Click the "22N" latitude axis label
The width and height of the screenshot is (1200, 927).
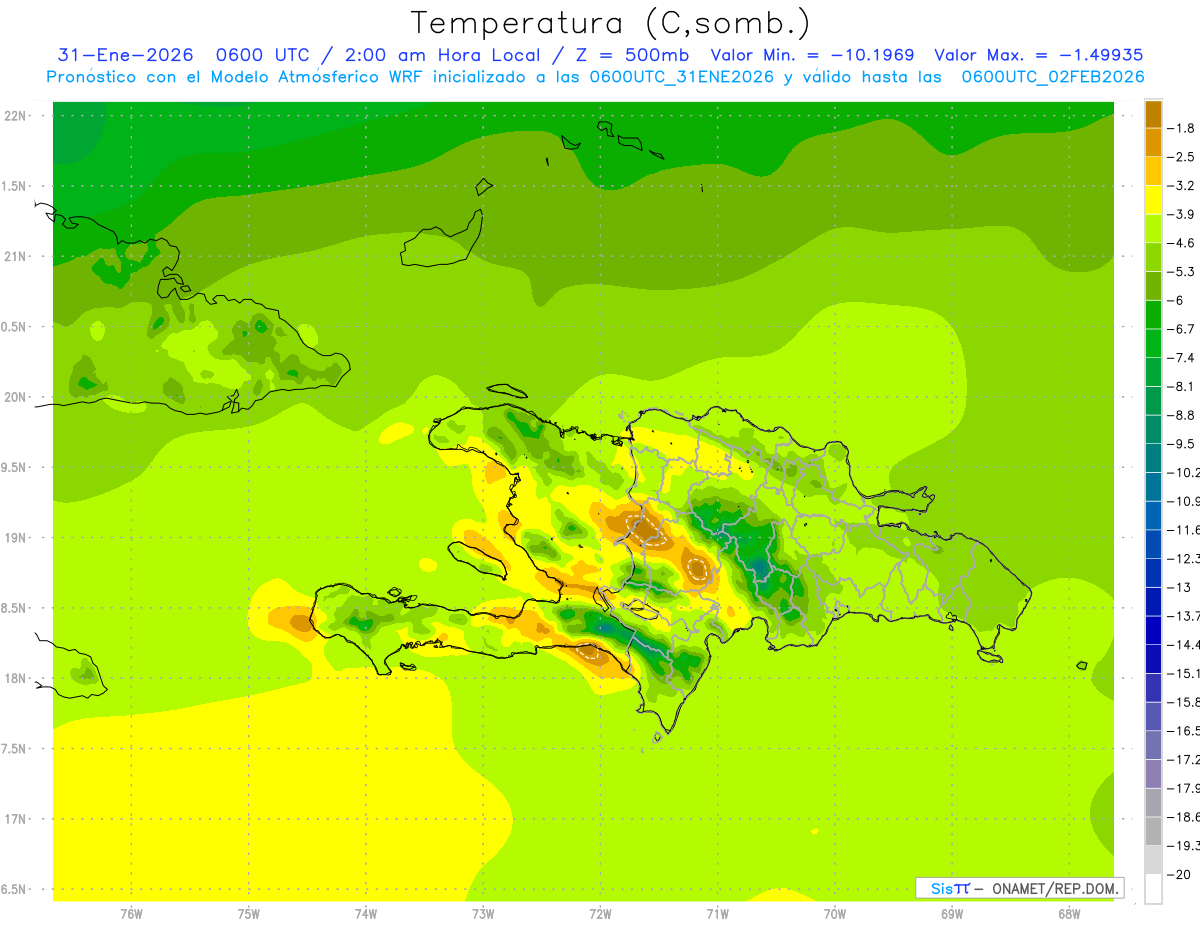(16, 115)
